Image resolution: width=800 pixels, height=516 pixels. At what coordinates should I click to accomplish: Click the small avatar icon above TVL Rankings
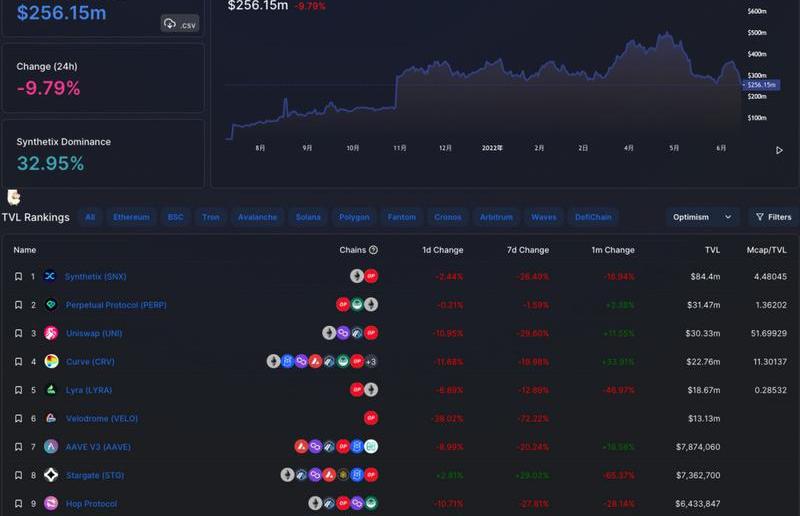point(14,196)
